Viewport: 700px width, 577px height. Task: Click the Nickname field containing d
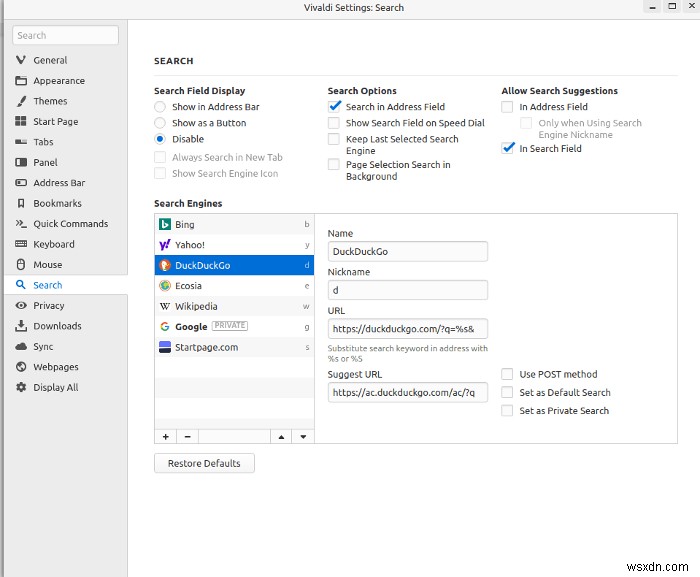tap(408, 290)
